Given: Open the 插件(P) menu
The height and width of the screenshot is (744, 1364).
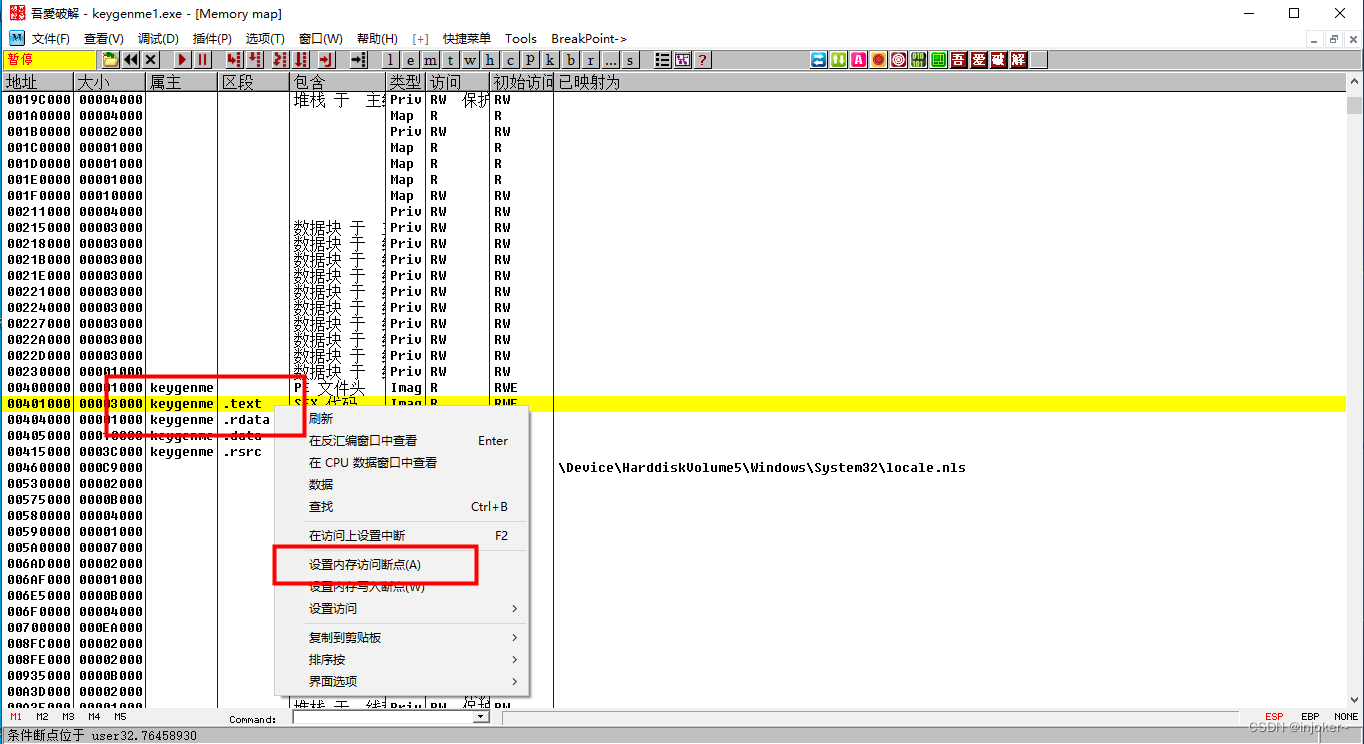Looking at the screenshot, I should click(212, 39).
